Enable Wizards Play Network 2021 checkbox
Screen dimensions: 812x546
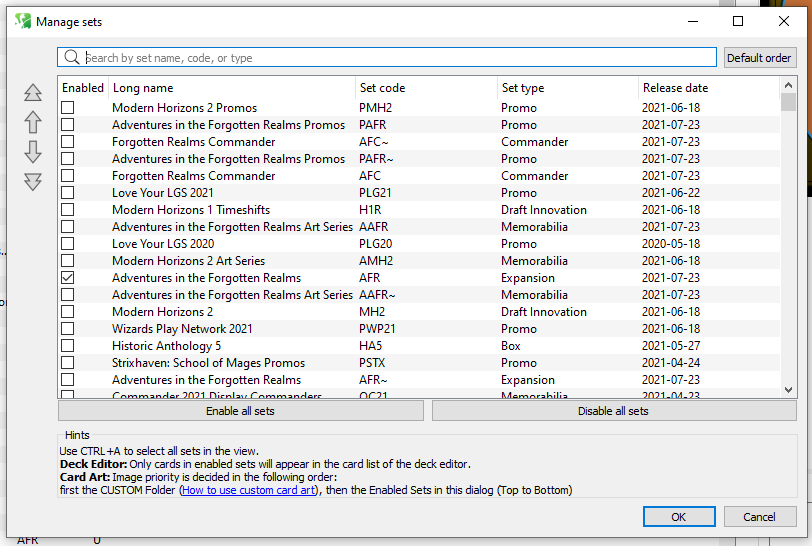click(x=67, y=328)
